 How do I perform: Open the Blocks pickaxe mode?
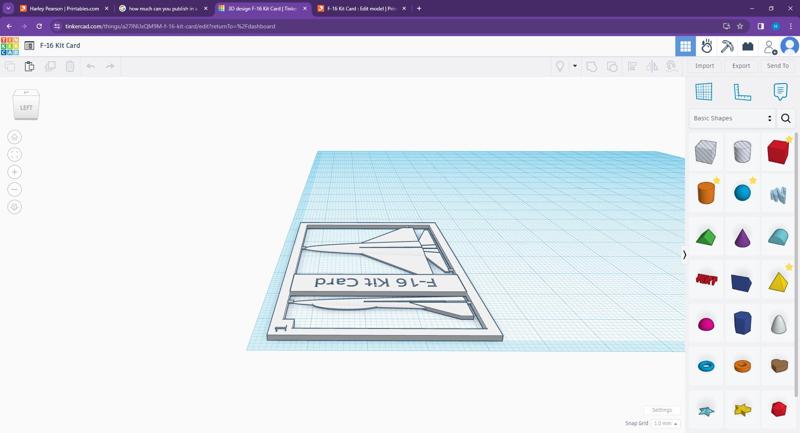(727, 46)
